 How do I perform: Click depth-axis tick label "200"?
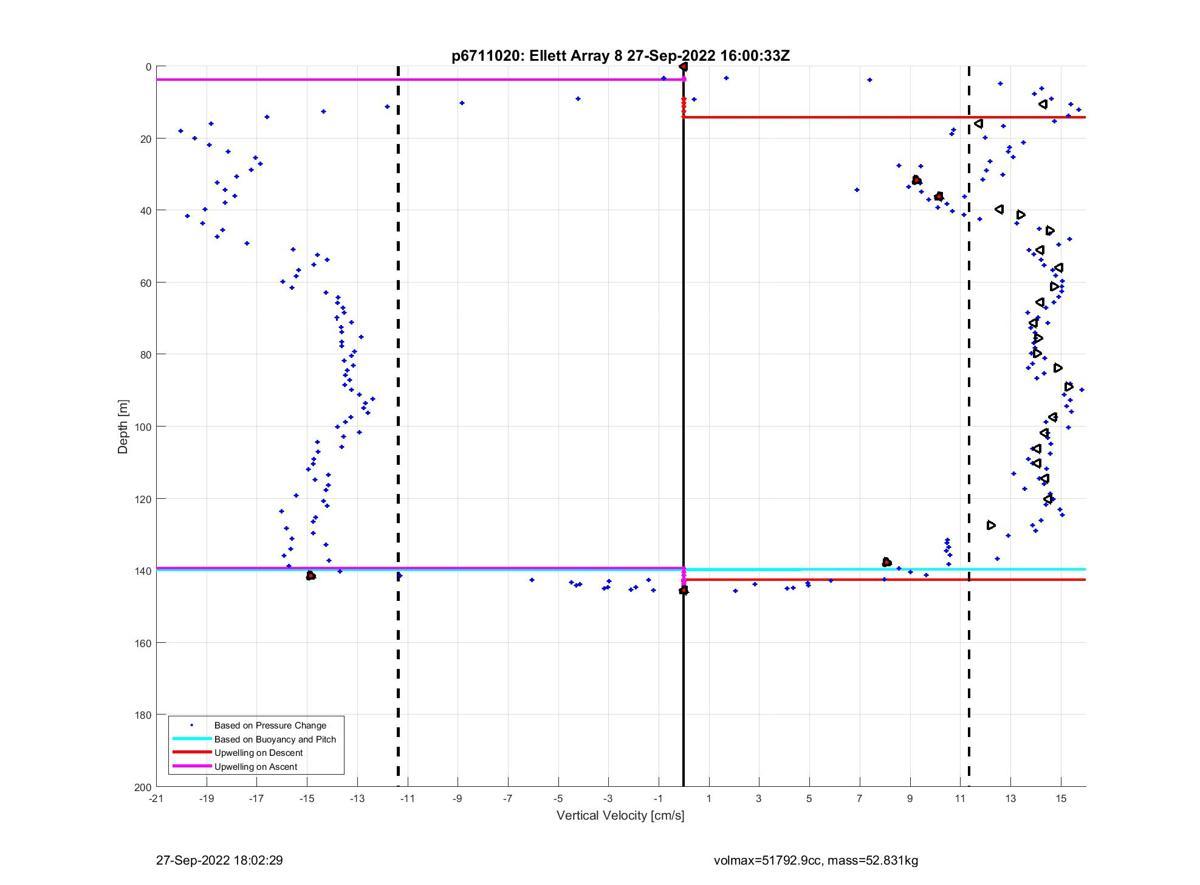coord(142,787)
